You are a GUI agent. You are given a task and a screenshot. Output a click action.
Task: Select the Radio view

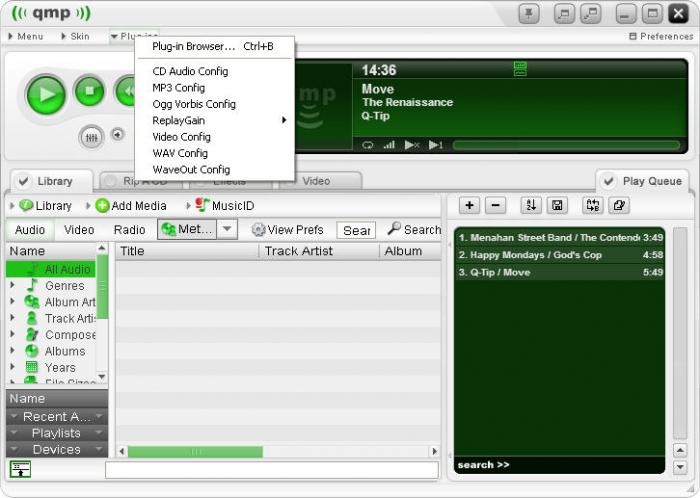tap(129, 230)
